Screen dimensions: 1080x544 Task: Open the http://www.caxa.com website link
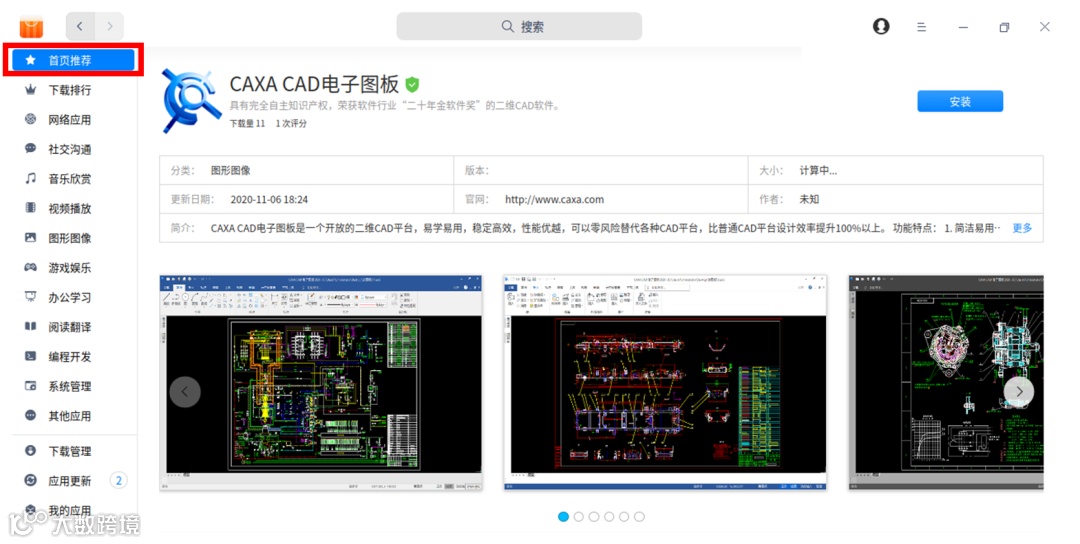(x=554, y=200)
